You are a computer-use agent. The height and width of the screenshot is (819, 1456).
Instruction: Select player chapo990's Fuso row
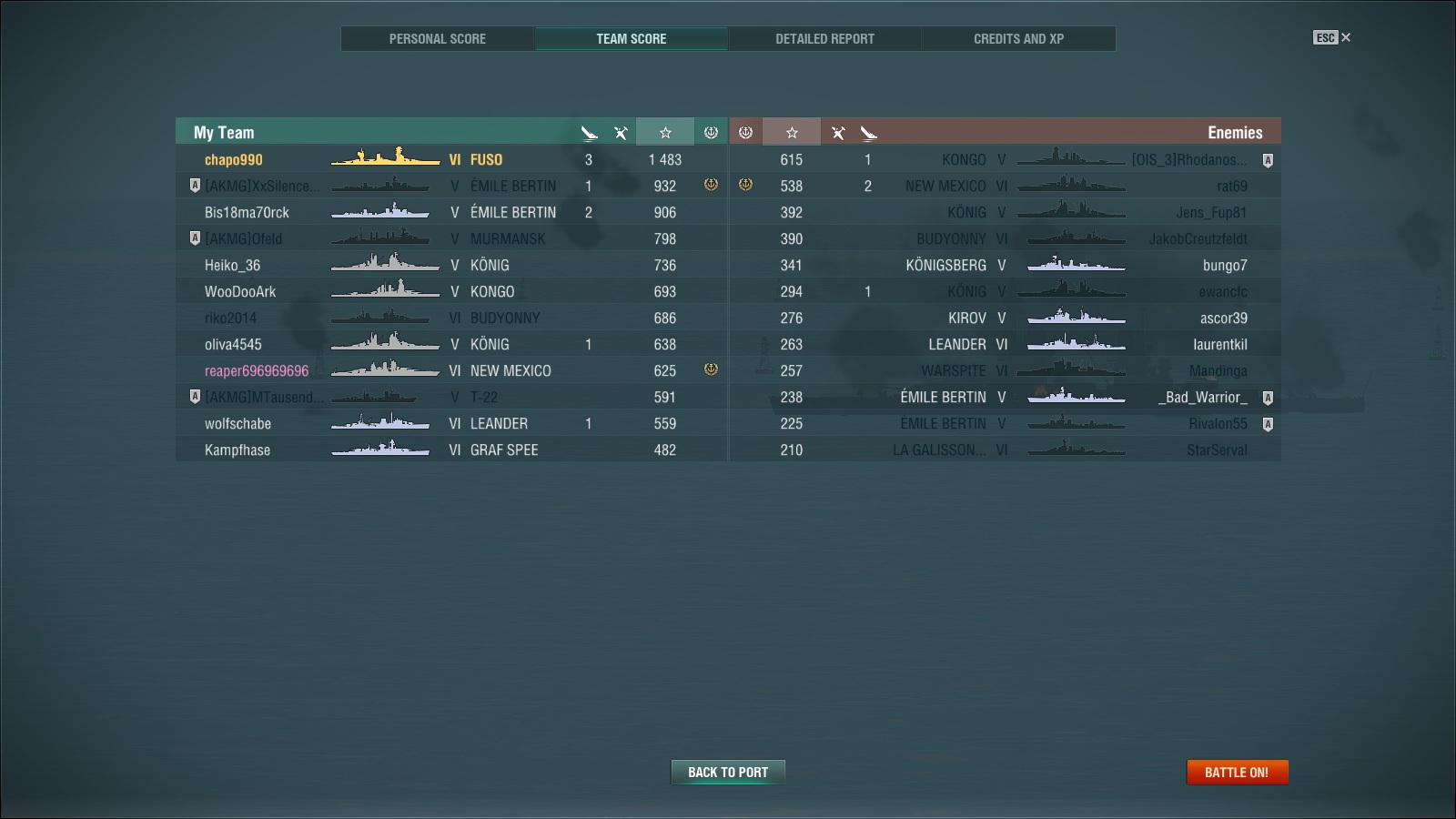pyautogui.click(x=451, y=159)
